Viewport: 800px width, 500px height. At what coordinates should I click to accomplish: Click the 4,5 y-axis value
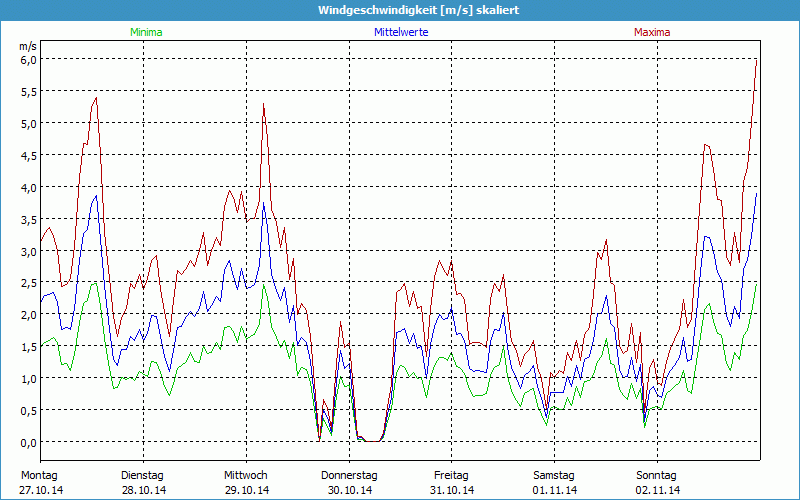point(29,155)
